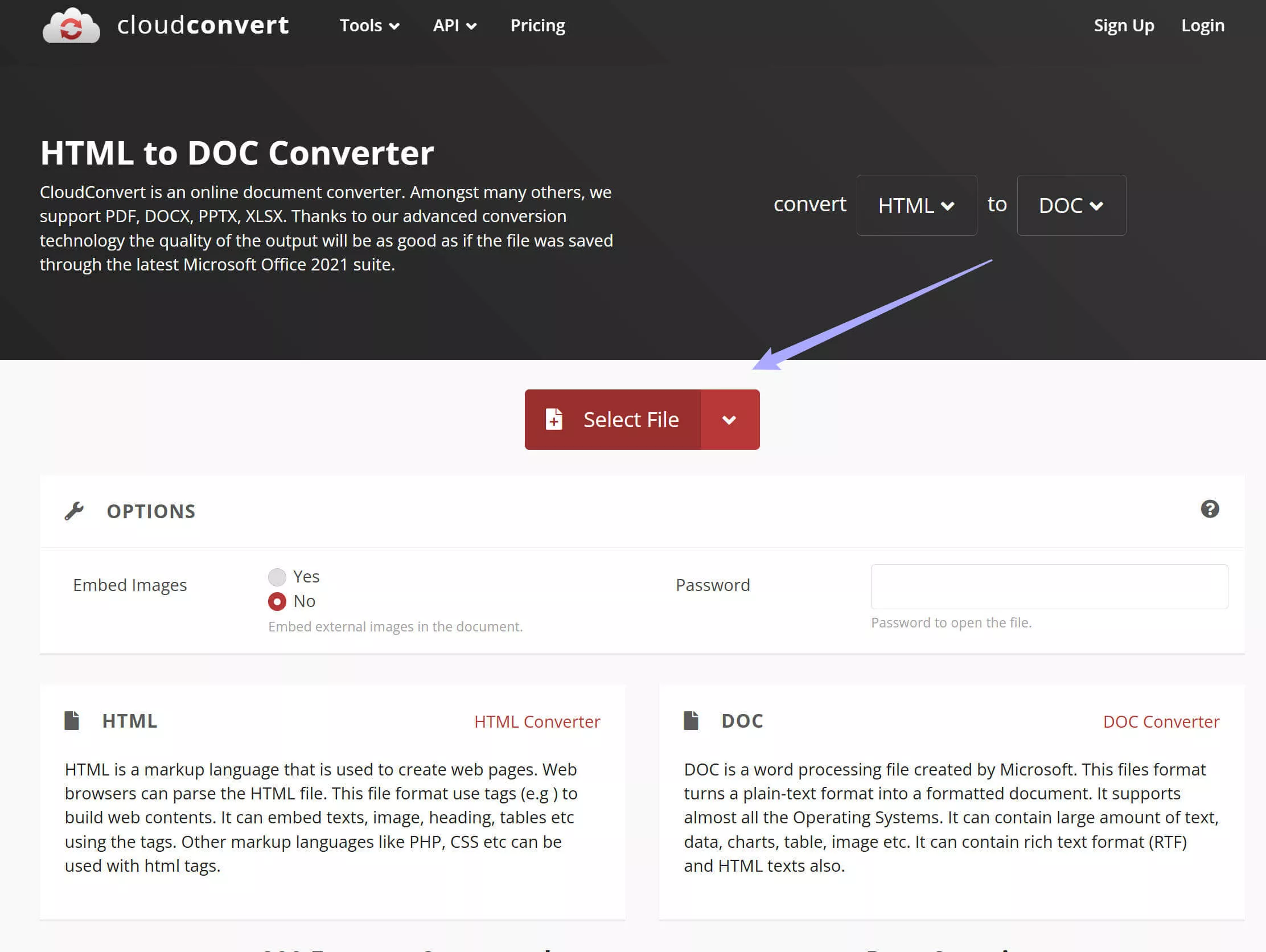Image resolution: width=1266 pixels, height=952 pixels.
Task: Click the document icon on the Select File button
Action: (554, 419)
